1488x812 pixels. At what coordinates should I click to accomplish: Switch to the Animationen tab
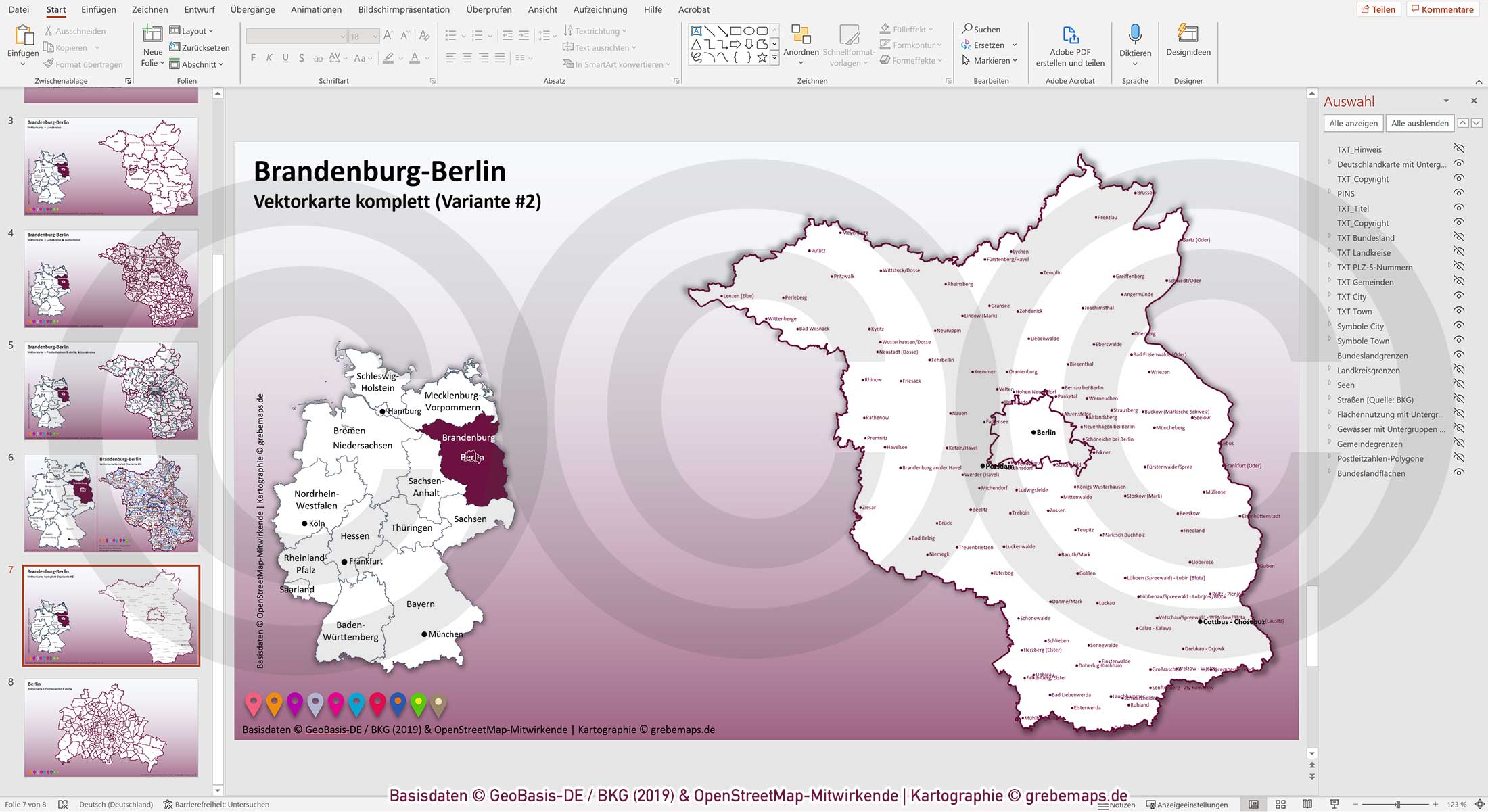point(316,9)
